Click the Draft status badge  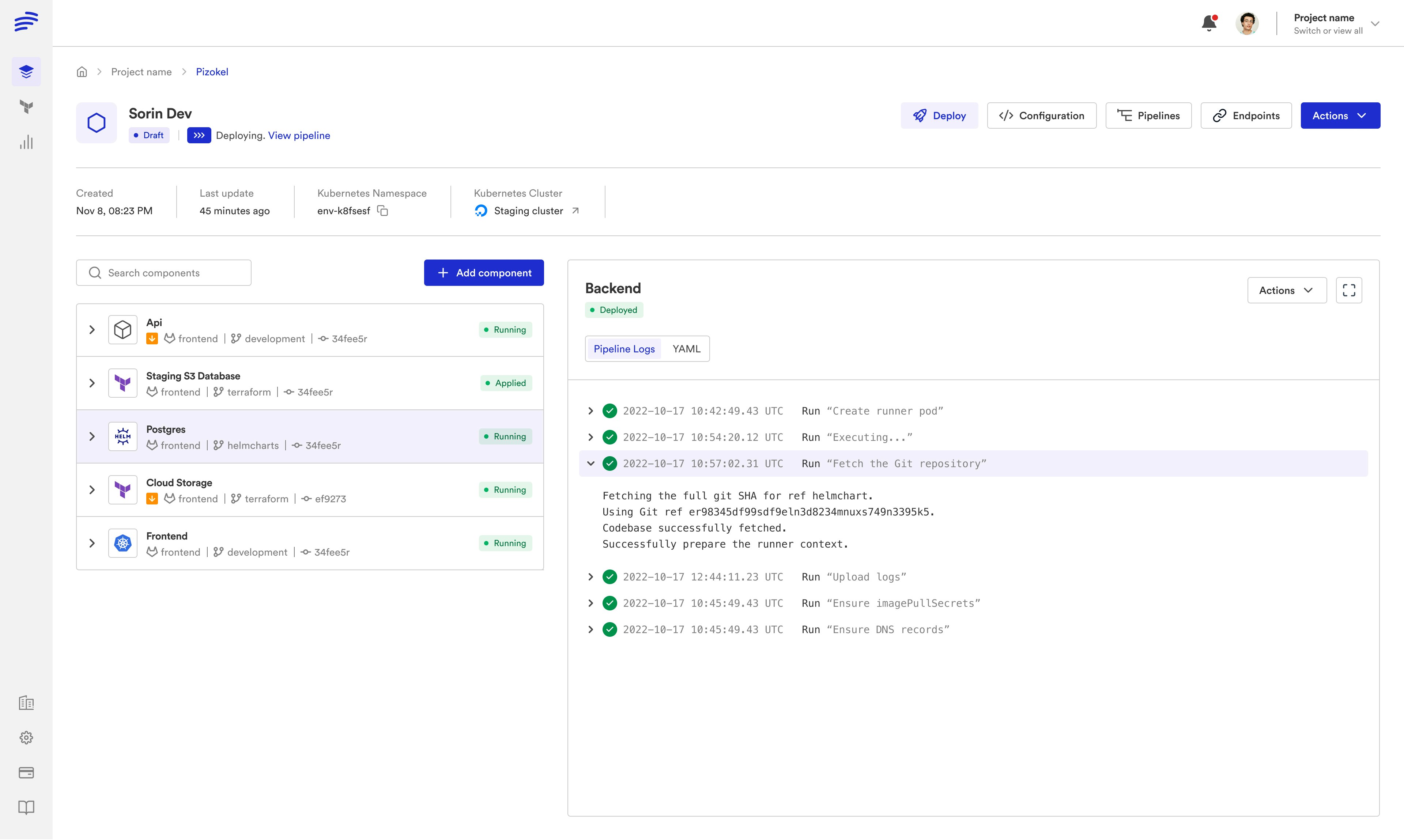[x=149, y=135]
